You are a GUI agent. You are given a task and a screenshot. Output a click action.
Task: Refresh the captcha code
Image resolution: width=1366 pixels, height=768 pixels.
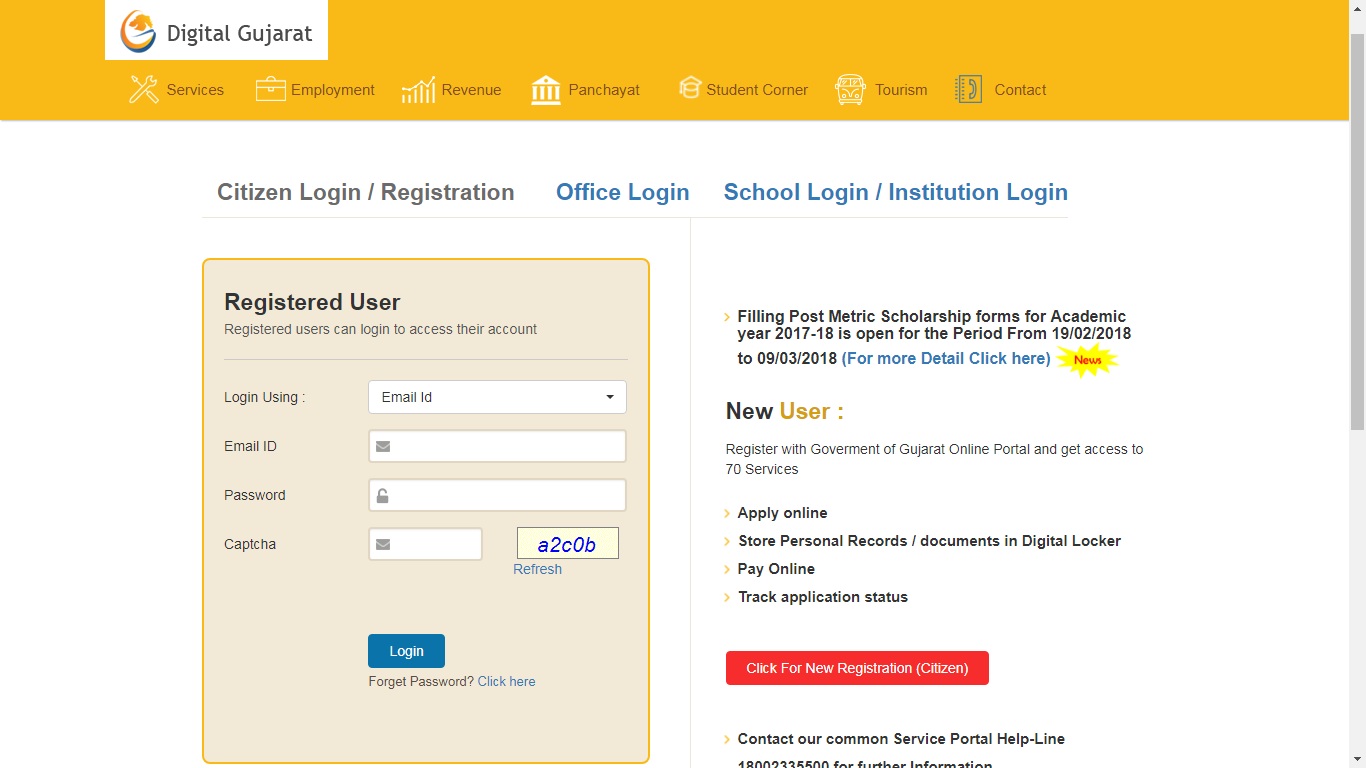coord(537,568)
